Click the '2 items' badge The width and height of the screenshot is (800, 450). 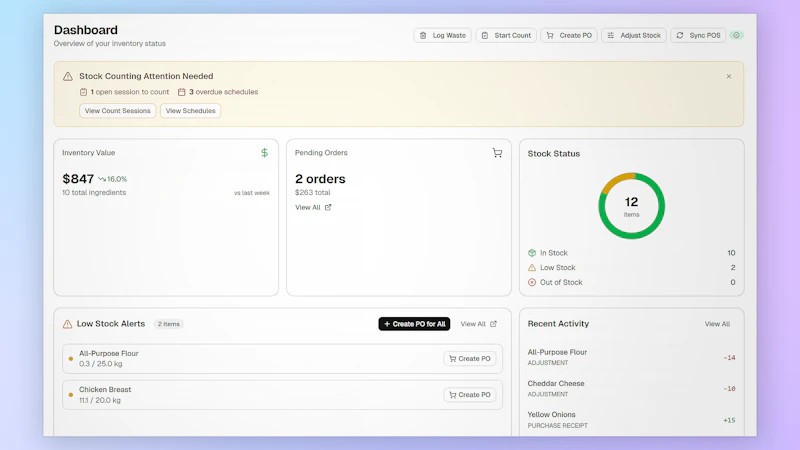click(x=168, y=324)
